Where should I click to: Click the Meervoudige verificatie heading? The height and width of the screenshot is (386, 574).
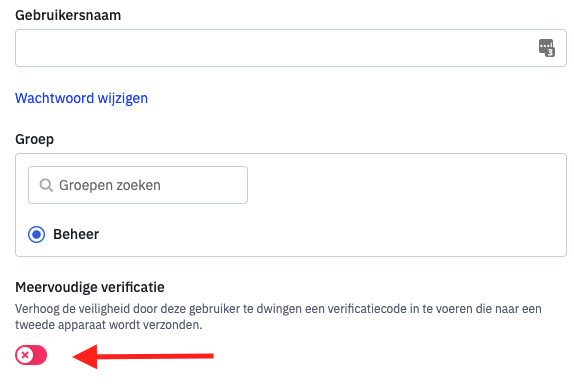click(x=90, y=287)
